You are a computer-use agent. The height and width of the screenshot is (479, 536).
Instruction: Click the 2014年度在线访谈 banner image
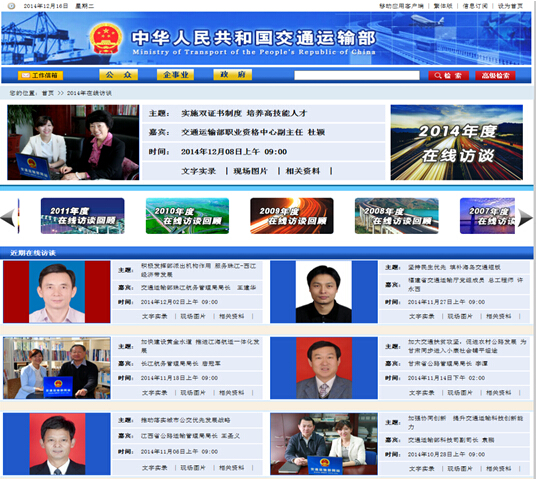[x=457, y=142]
